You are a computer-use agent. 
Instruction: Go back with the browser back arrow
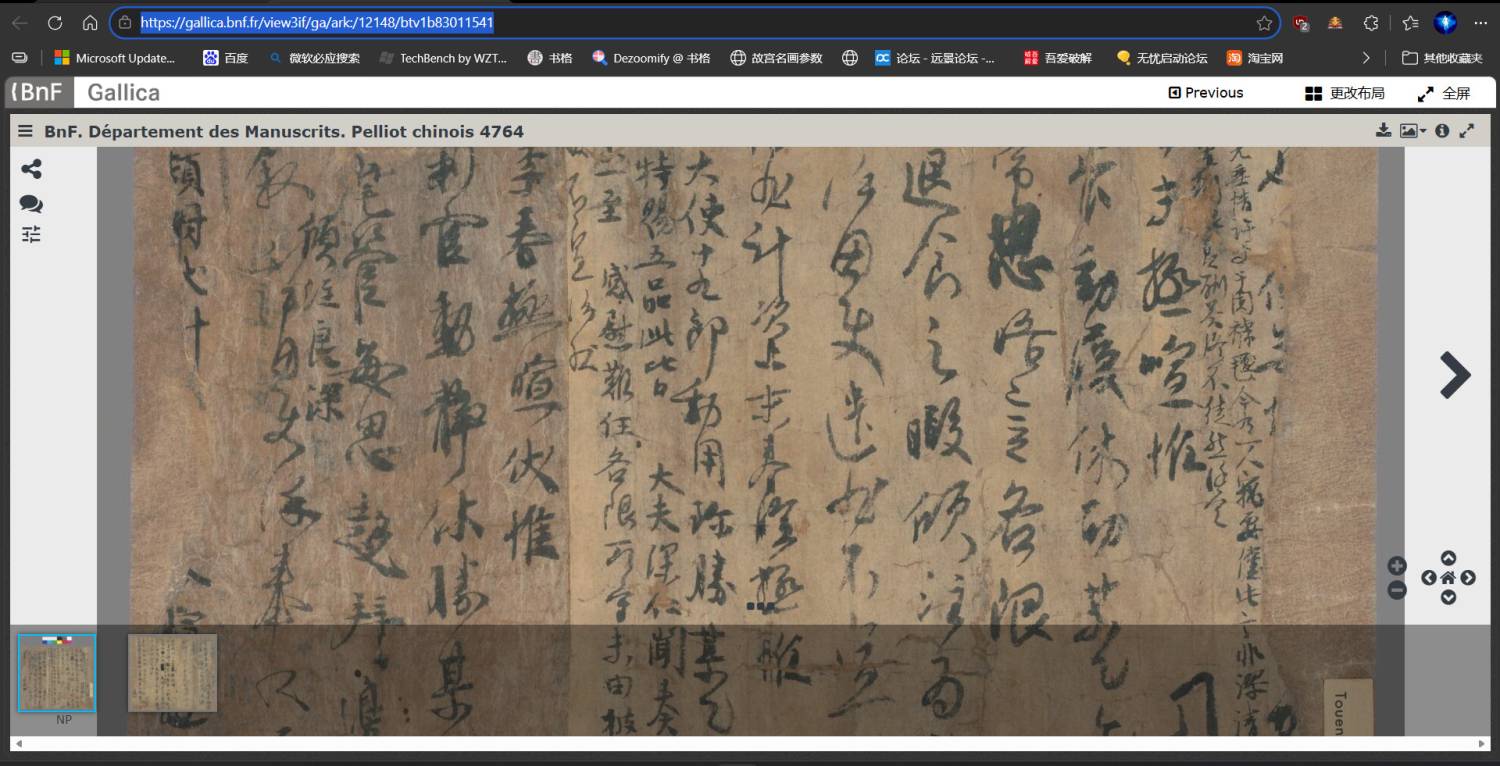pyautogui.click(x=20, y=22)
